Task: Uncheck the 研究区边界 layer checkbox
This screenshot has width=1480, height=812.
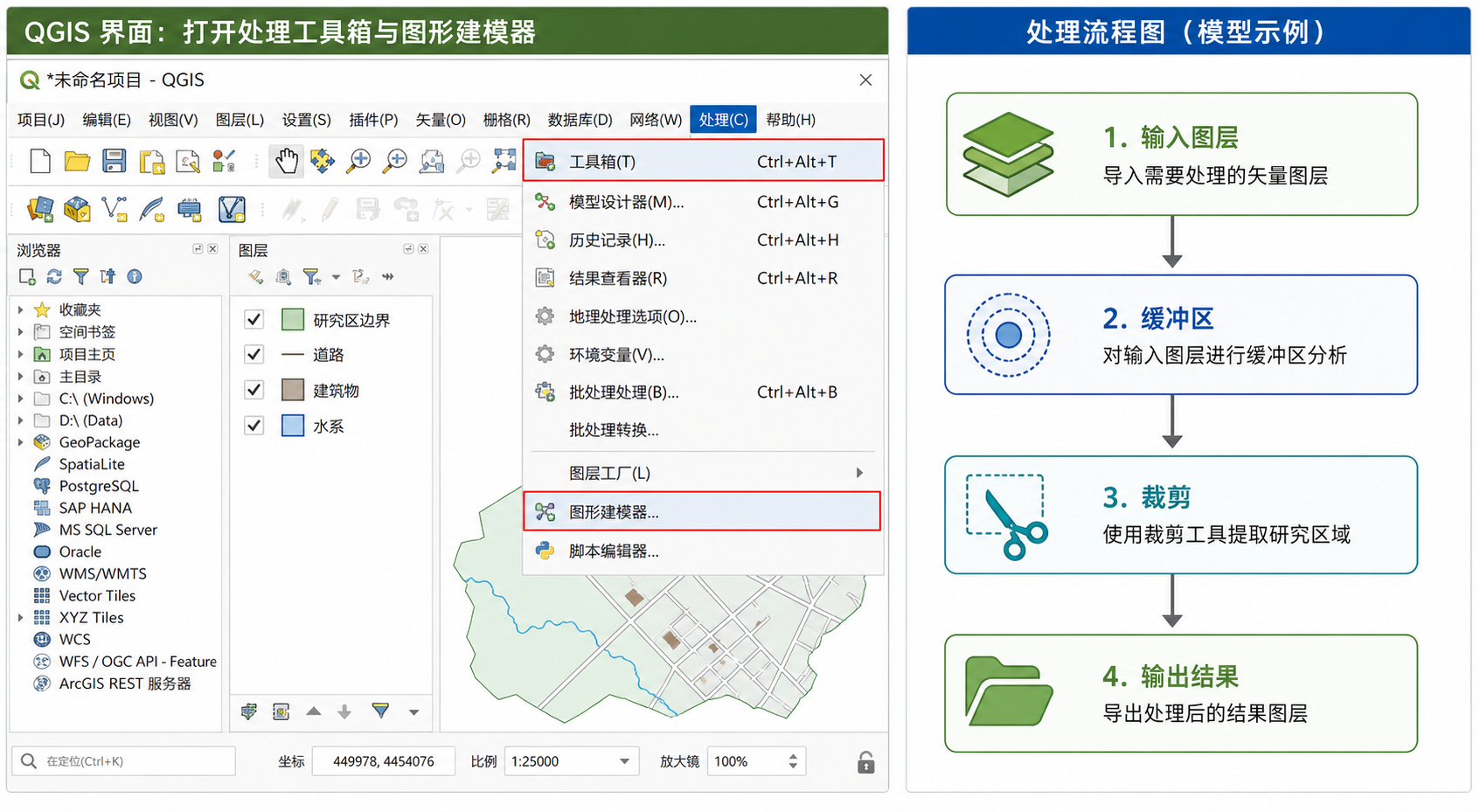Action: click(254, 320)
